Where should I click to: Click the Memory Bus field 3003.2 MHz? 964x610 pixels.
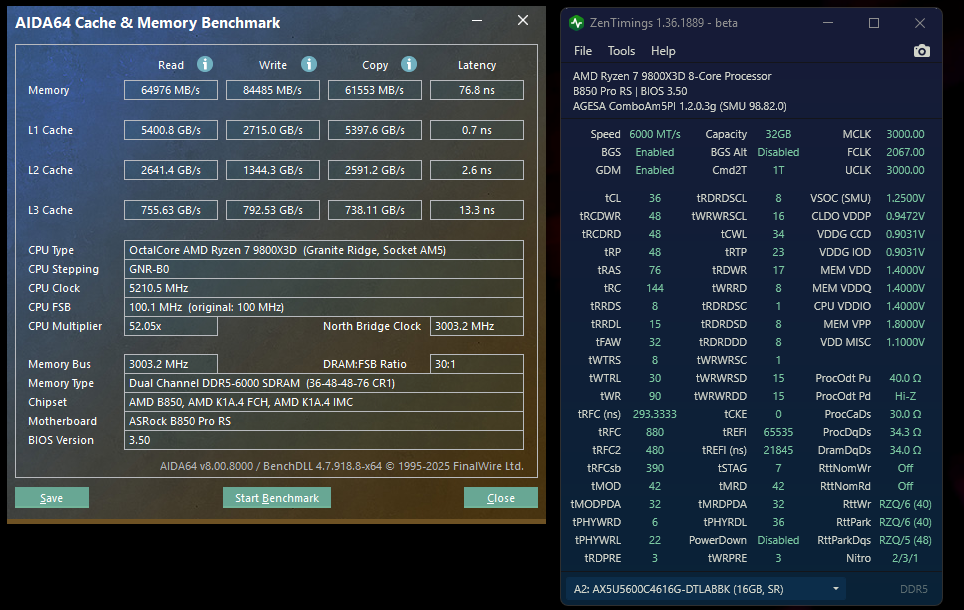[x=171, y=364]
